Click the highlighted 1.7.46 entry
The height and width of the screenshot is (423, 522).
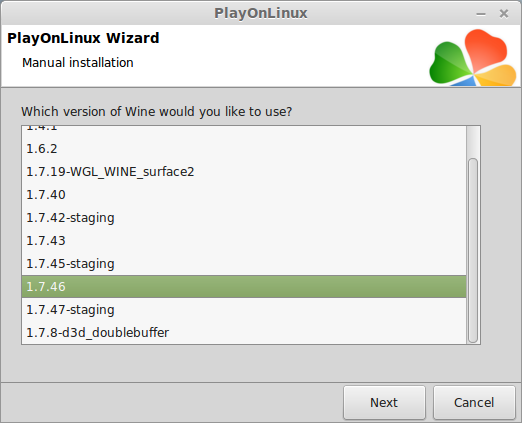tap(244, 287)
